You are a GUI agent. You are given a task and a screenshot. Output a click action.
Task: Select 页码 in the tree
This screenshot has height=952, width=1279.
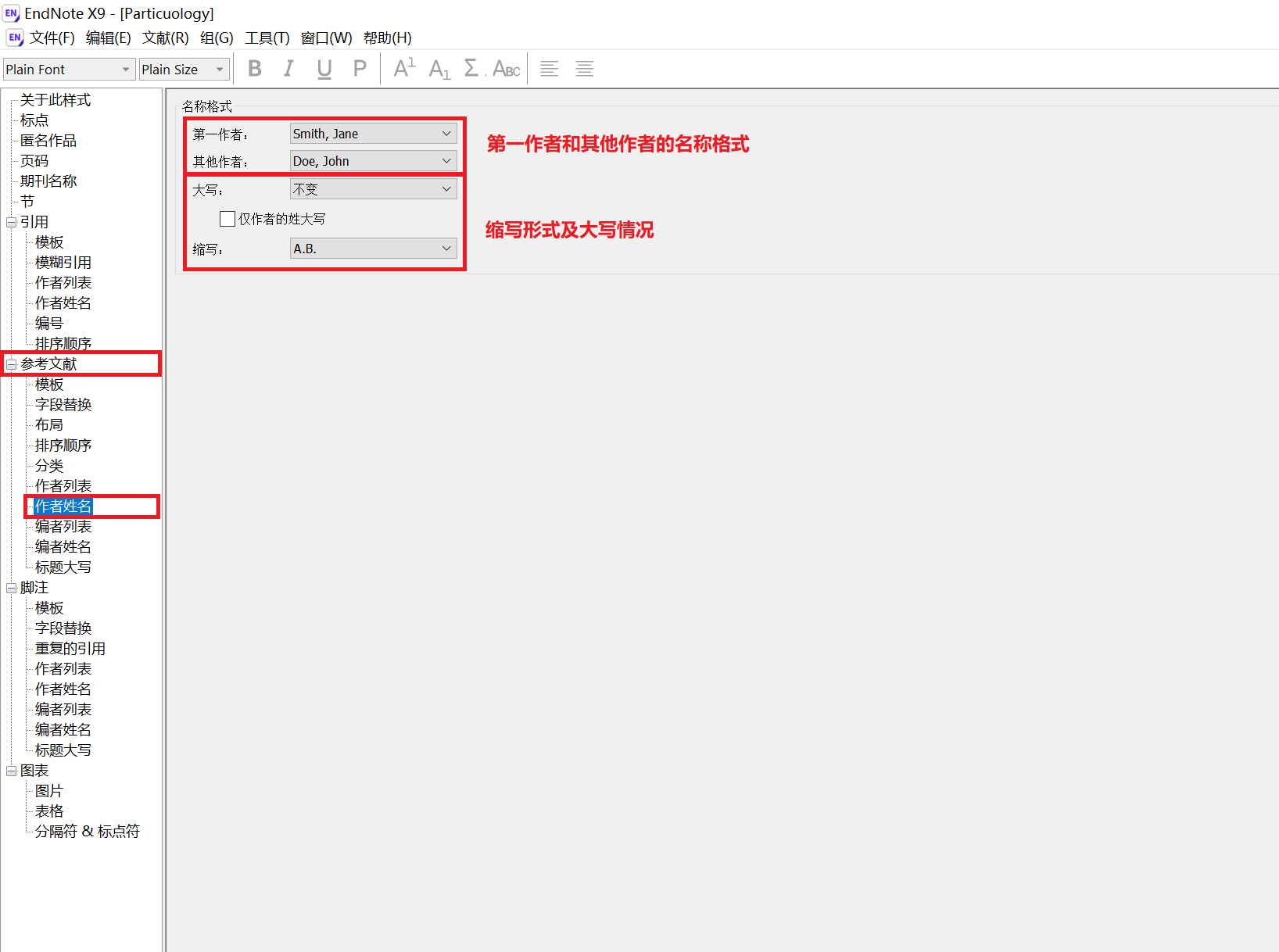click(x=34, y=161)
